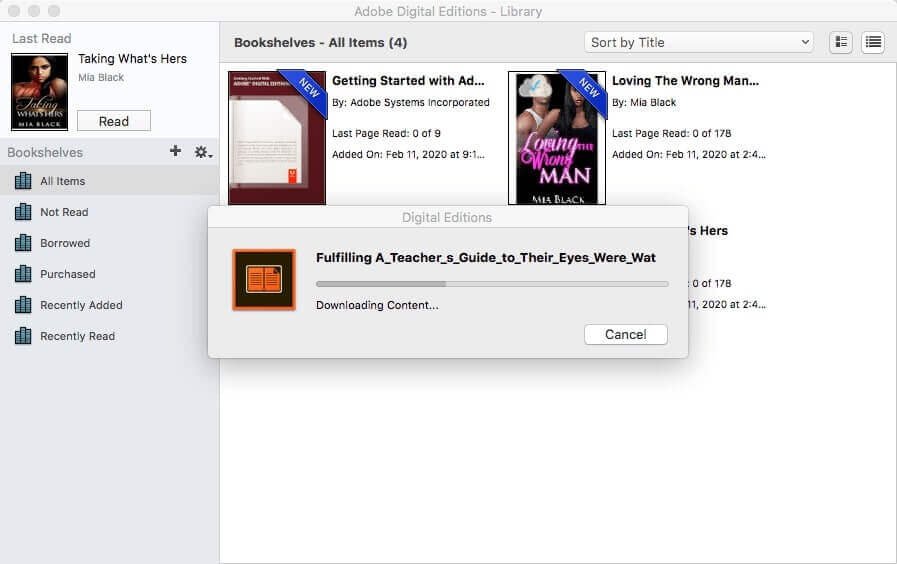Click the Purchased bookshelf icon
Image resolution: width=897 pixels, height=564 pixels.
[23, 274]
